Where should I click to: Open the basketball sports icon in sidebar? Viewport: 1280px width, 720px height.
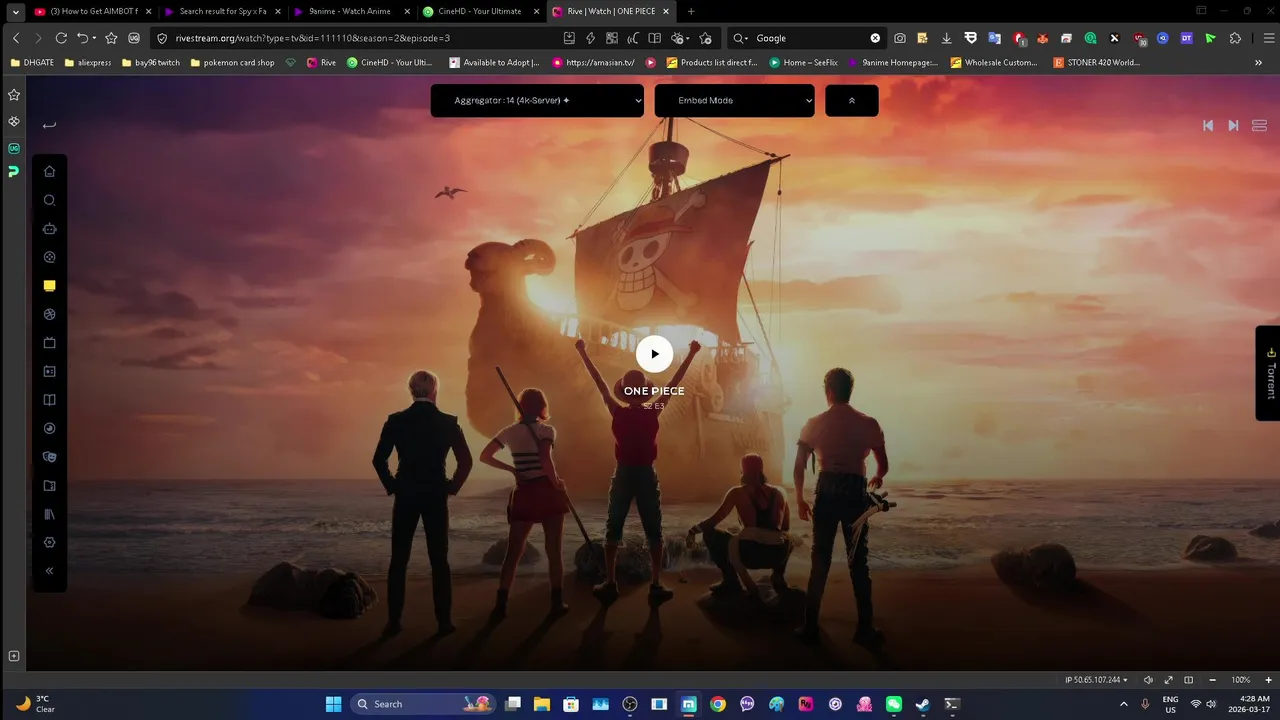click(x=49, y=314)
